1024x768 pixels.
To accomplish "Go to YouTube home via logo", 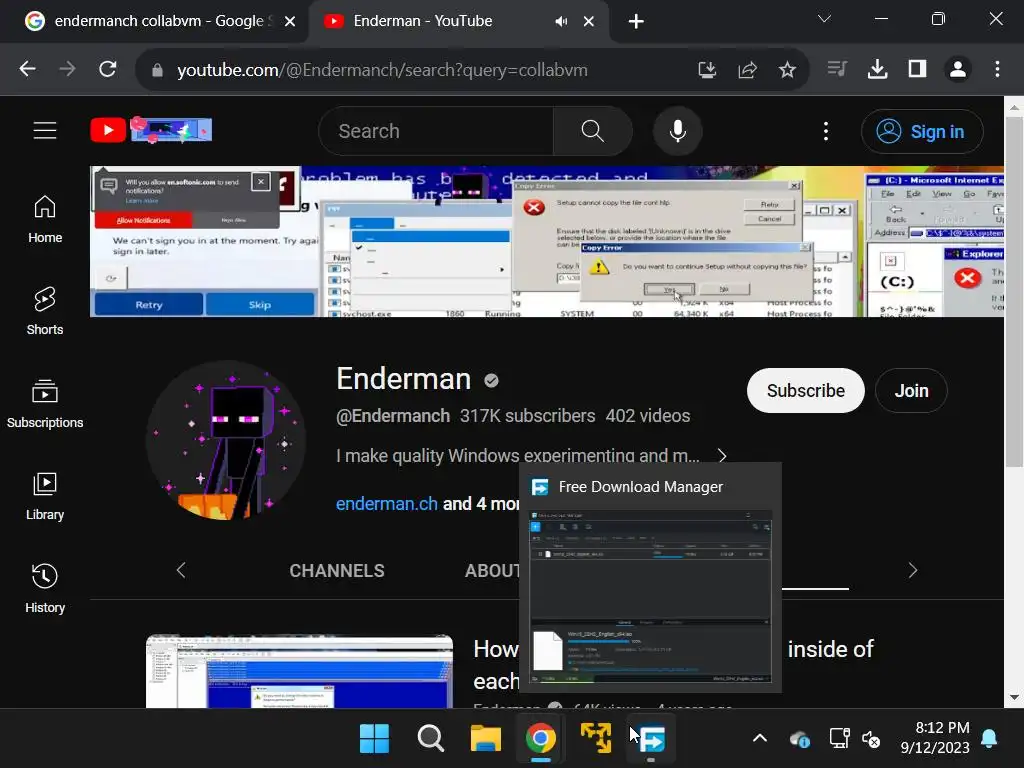I will 152,130.
